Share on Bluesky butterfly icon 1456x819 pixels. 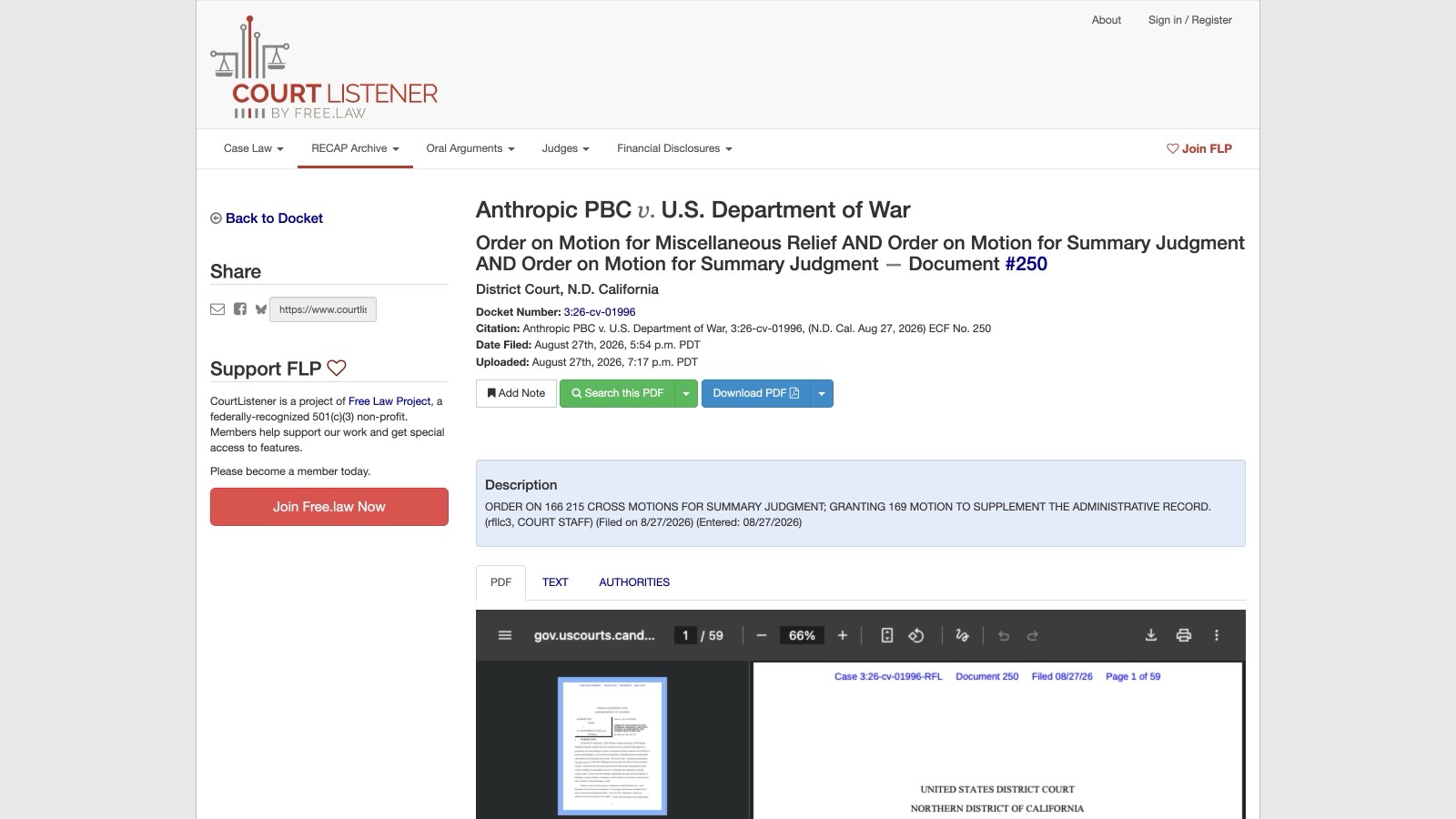pos(261,309)
